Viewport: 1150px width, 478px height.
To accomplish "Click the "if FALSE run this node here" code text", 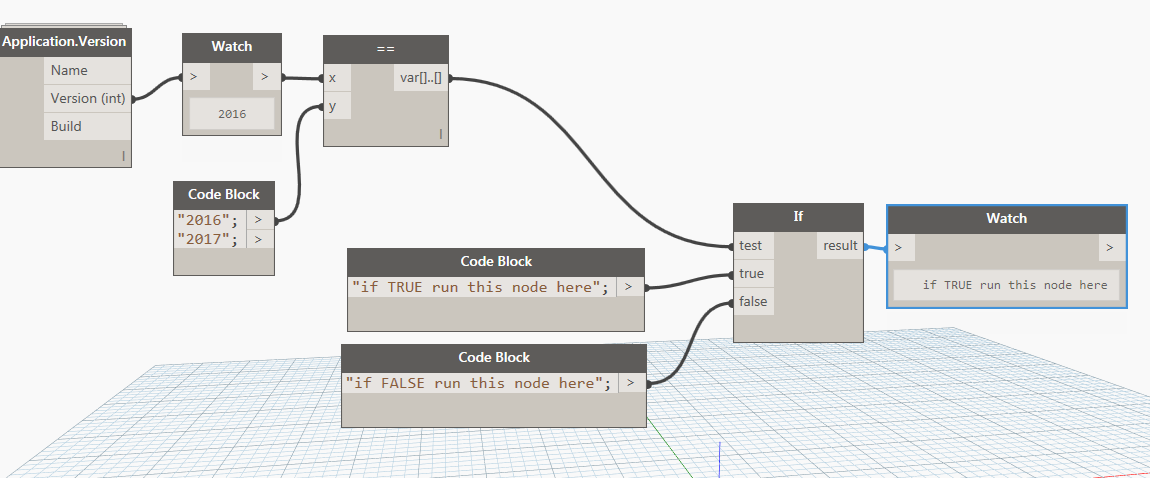I will pos(479,383).
